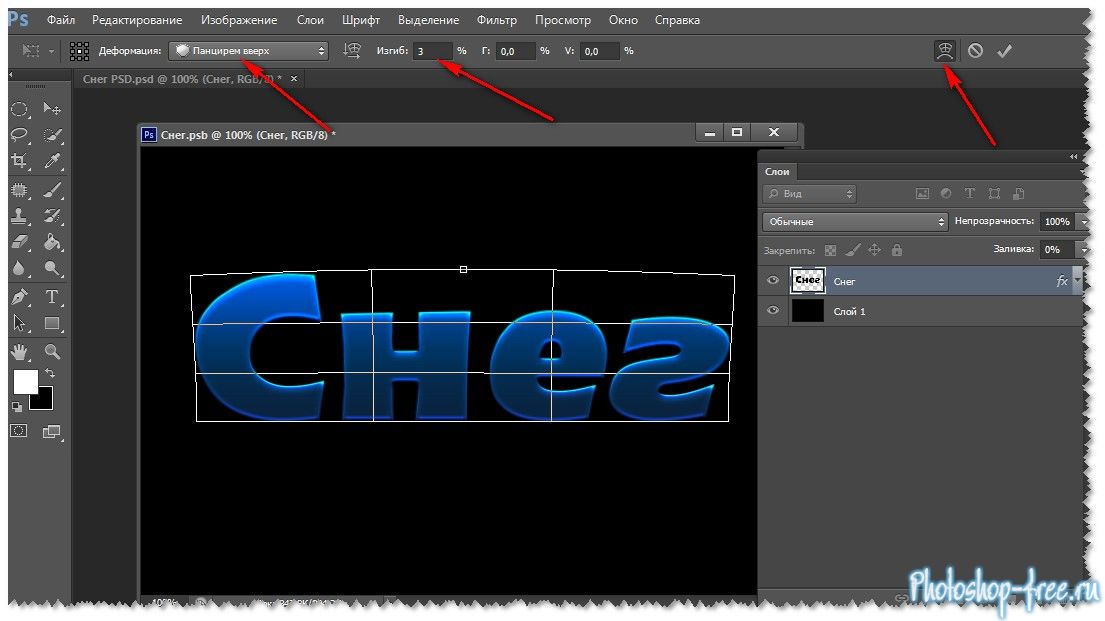Toggle between free transform and warp modes
Image resolution: width=1105 pixels, height=621 pixels.
(944, 51)
